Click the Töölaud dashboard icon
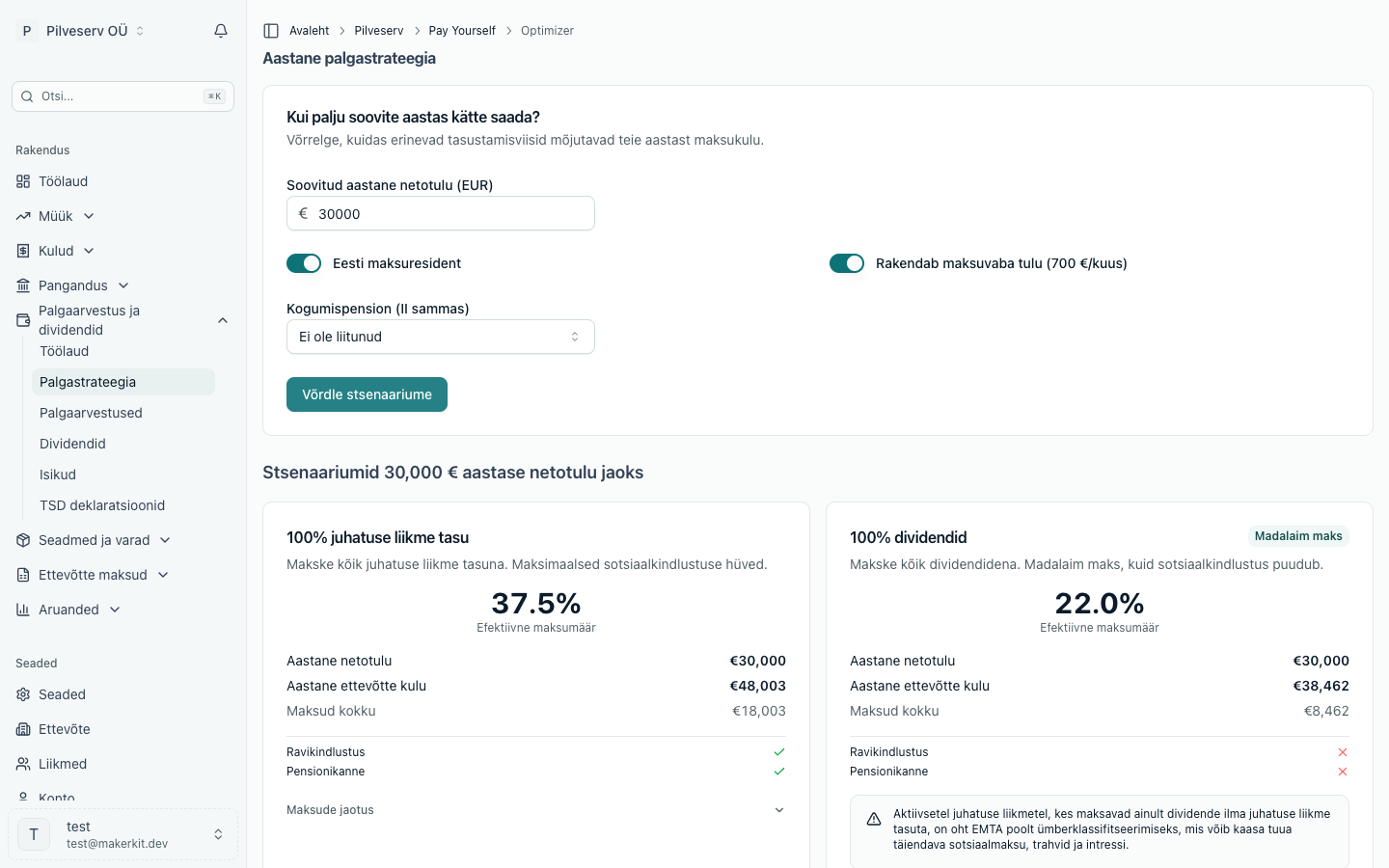The width and height of the screenshot is (1389, 868). pyautogui.click(x=23, y=181)
